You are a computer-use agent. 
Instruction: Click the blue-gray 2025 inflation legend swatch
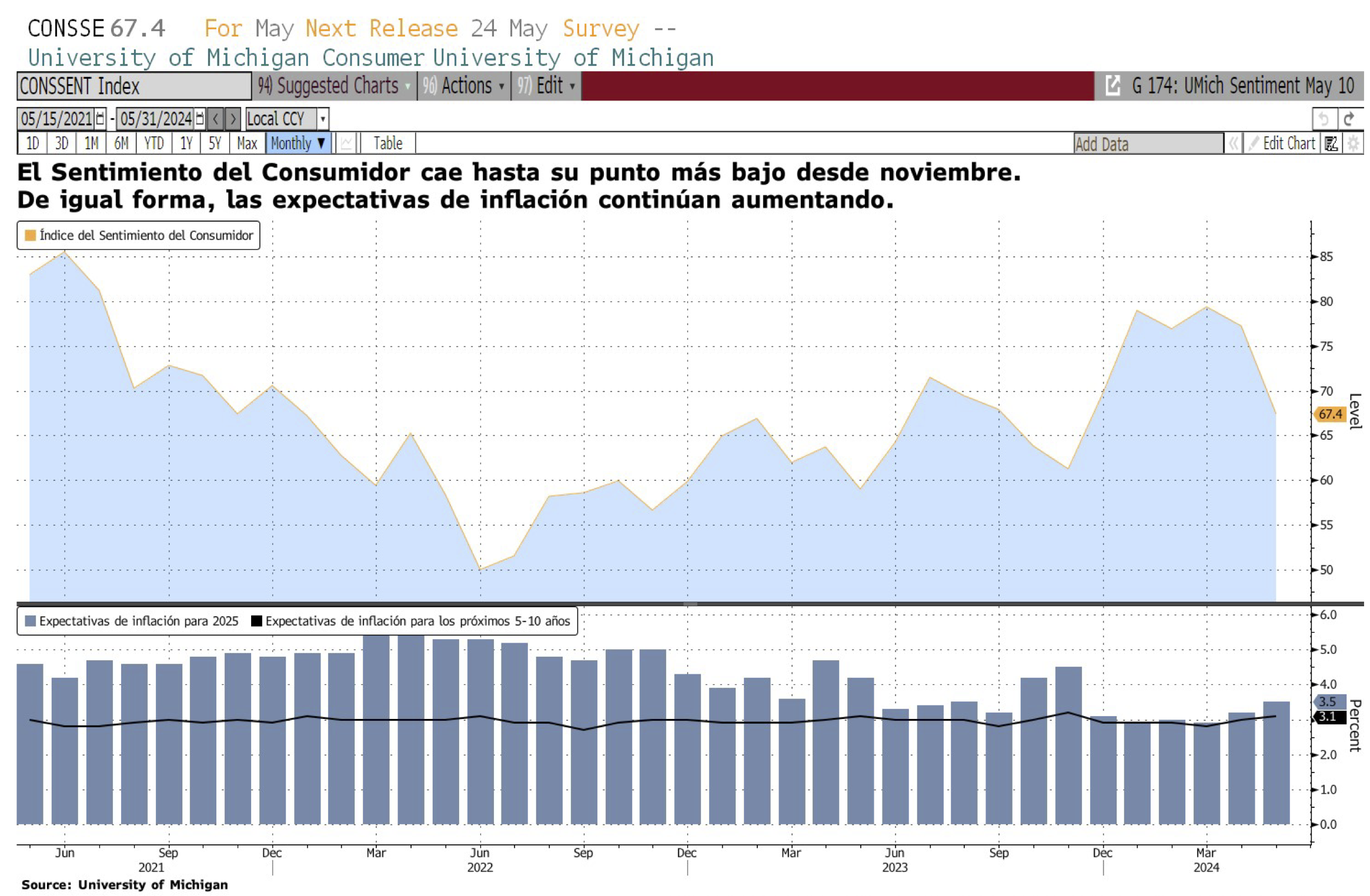(31, 621)
